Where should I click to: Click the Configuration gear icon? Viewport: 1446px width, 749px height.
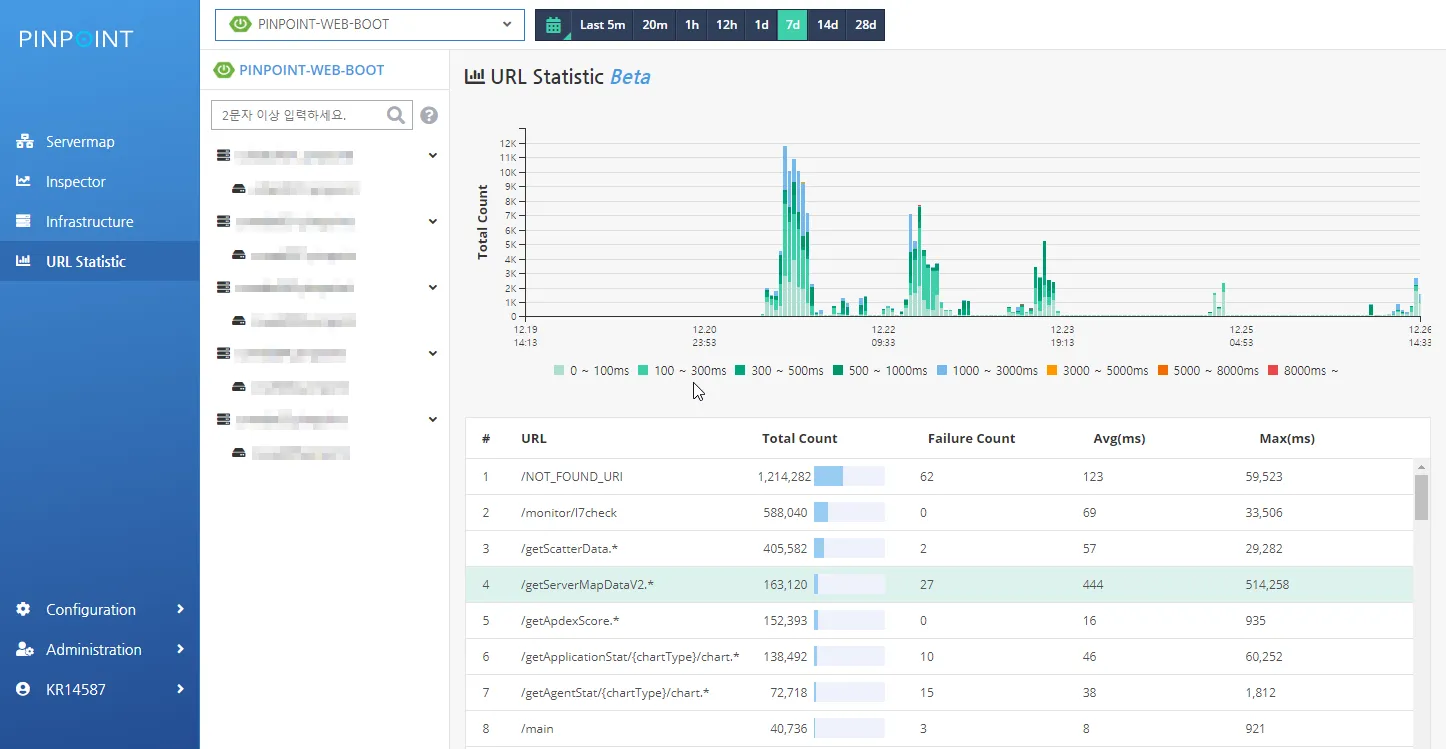24,610
